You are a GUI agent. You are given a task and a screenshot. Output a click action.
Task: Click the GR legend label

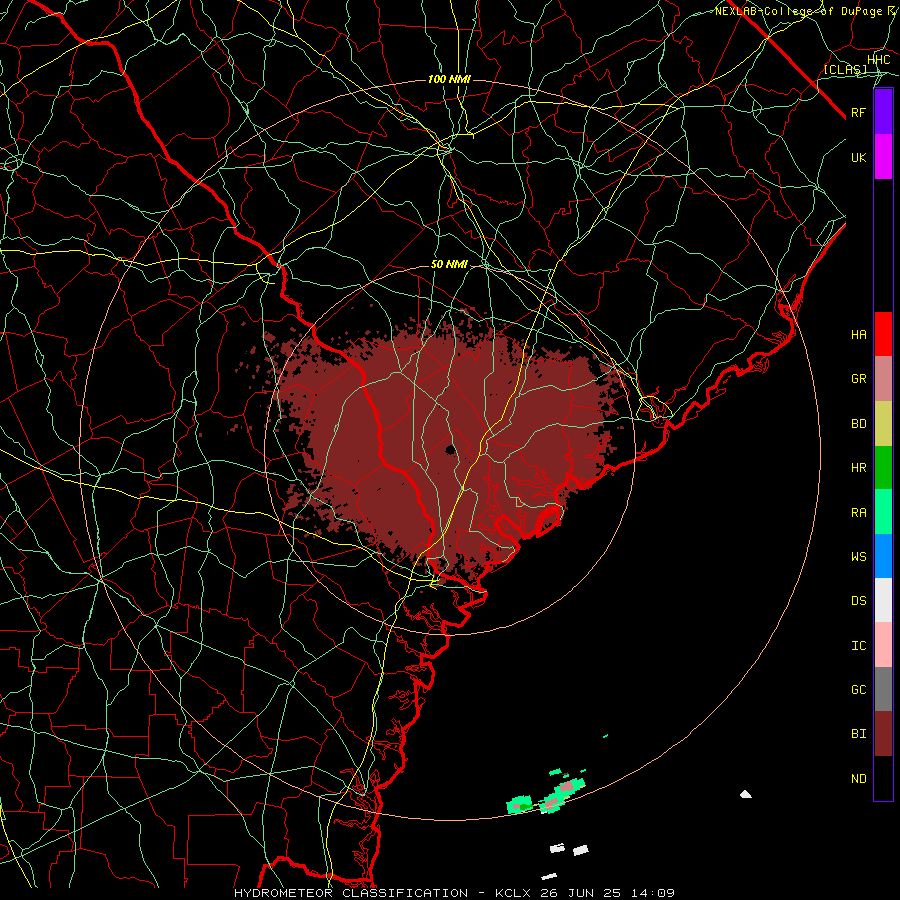coord(858,379)
